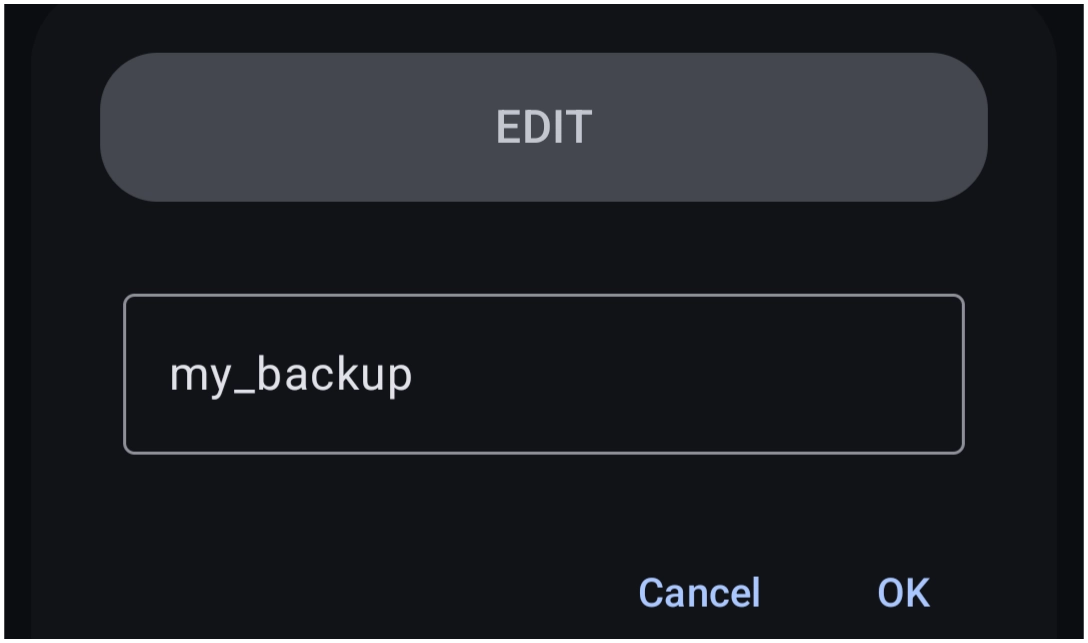Viewport: 1088px width, 643px height.
Task: Click Cancel in the dialog
Action: [699, 593]
